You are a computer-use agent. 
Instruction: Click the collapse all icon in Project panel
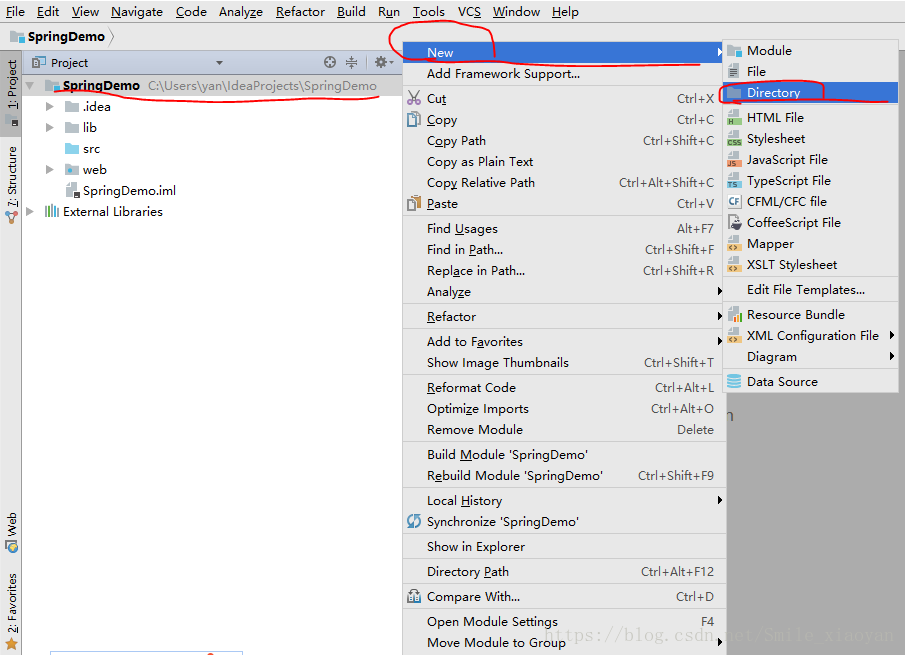point(351,62)
